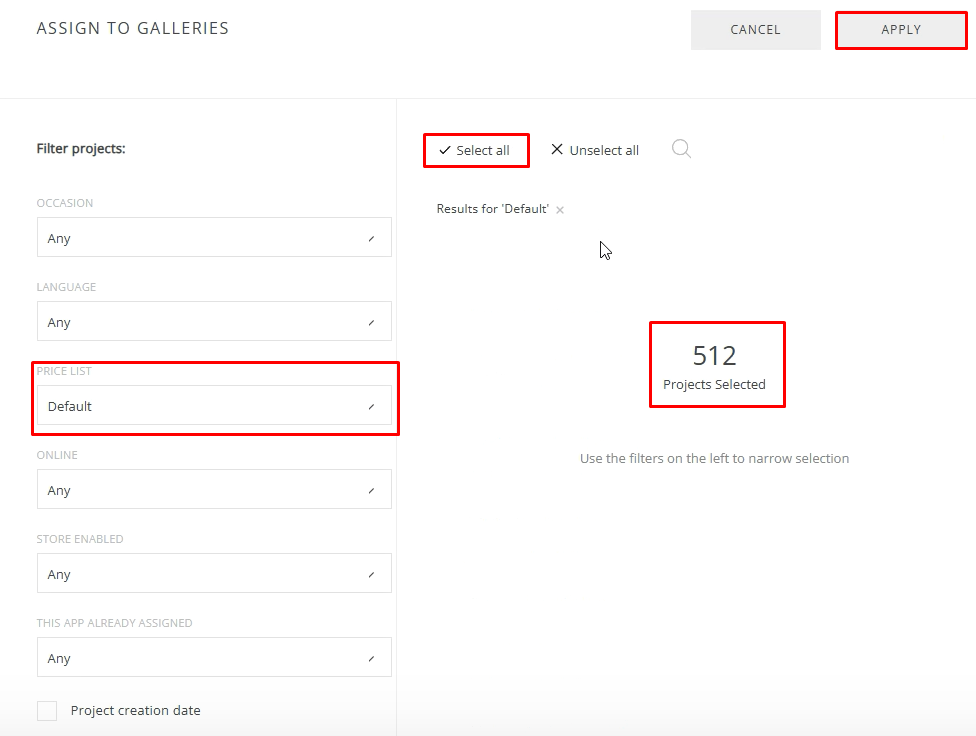This screenshot has height=736, width=976.
Task: Click the Select all button label
Action: 483,150
